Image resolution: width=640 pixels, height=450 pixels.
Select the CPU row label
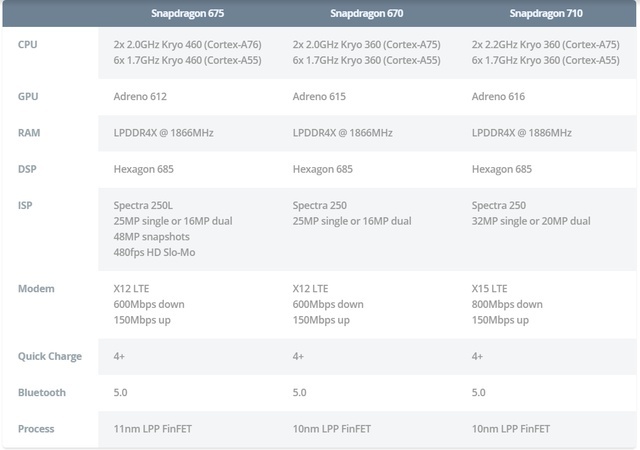pos(29,44)
